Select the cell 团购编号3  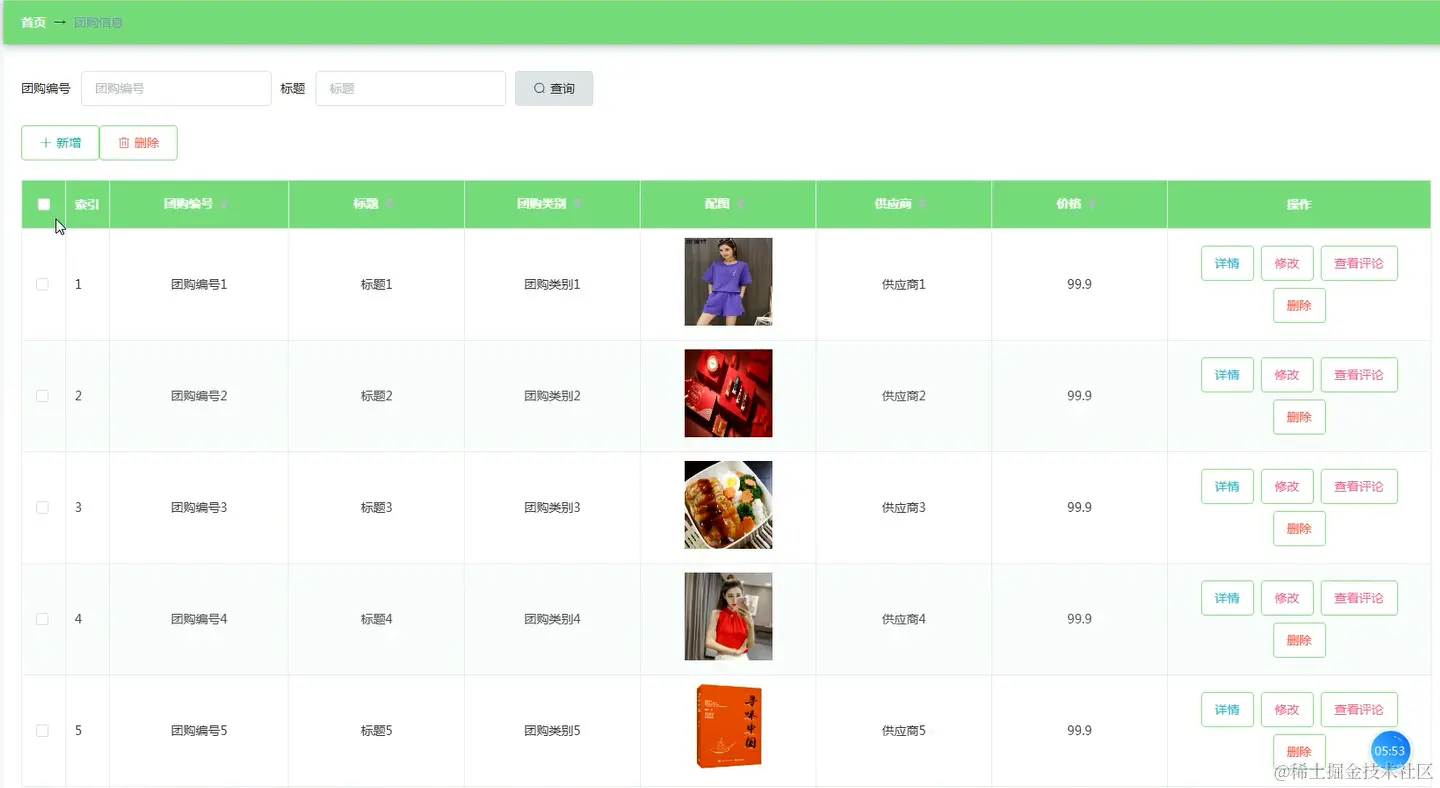tap(199, 507)
